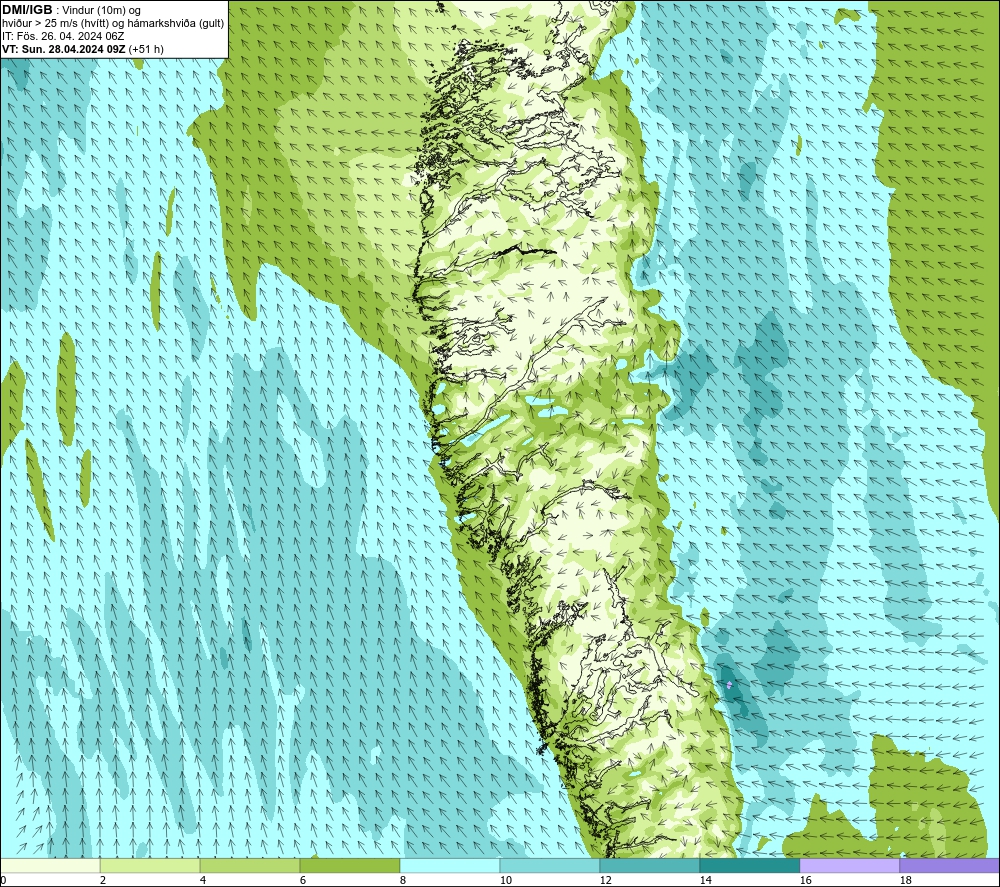Click the purple 18+ m/s legend swatch
The width and height of the screenshot is (1000, 887).
(950, 866)
